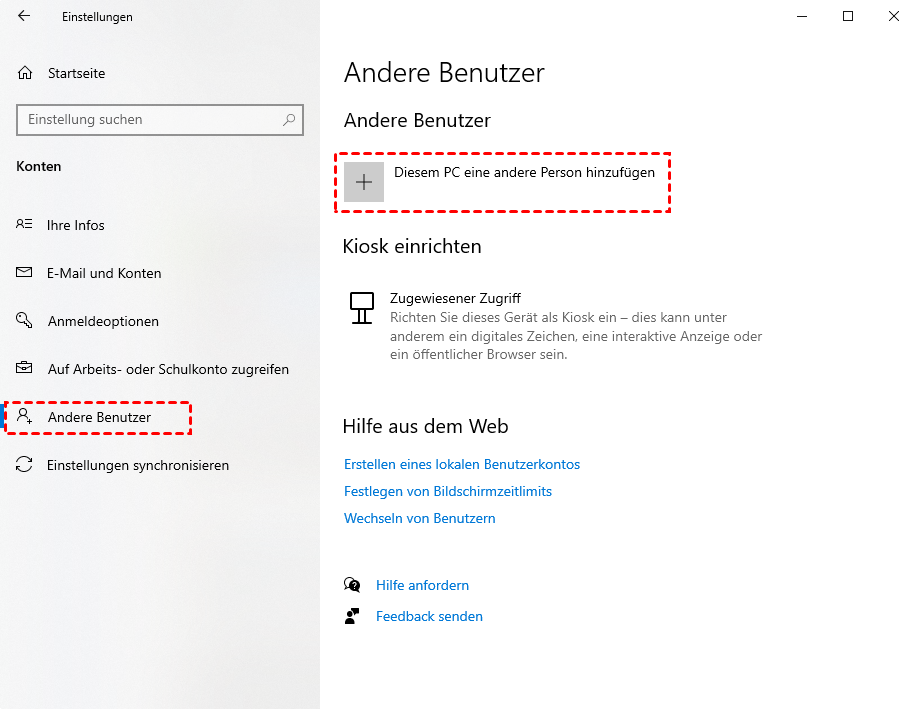Click the Einstellungen synchronisieren sync icon
Viewport: 917px width, 709px height.
25,465
